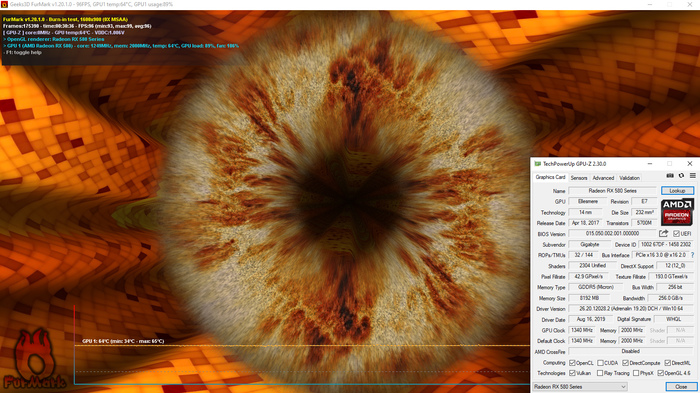The height and width of the screenshot is (393, 700).
Task: Click the GPU-Z title bar app icon
Action: point(538,164)
